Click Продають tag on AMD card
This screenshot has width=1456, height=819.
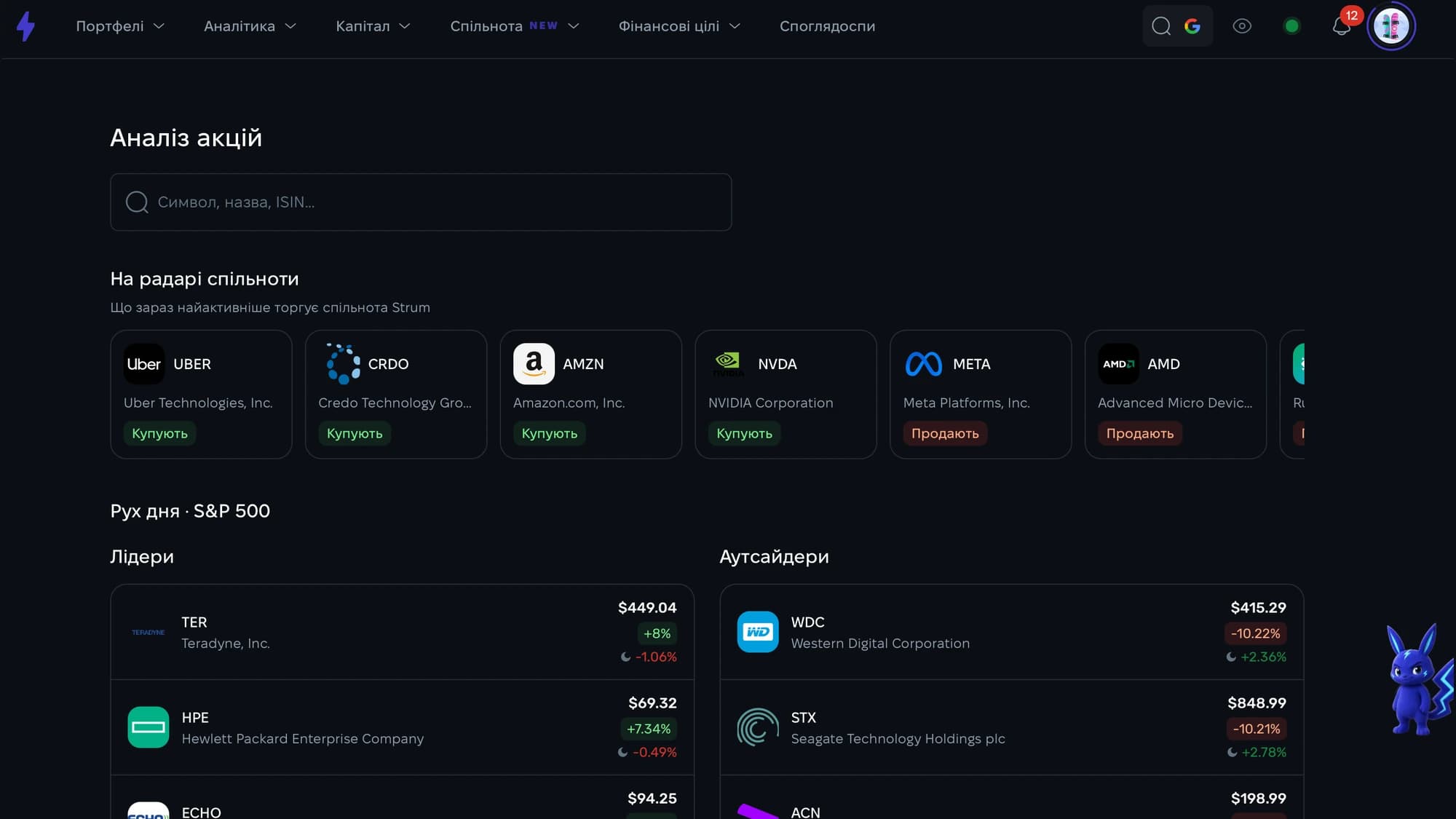(x=1140, y=433)
